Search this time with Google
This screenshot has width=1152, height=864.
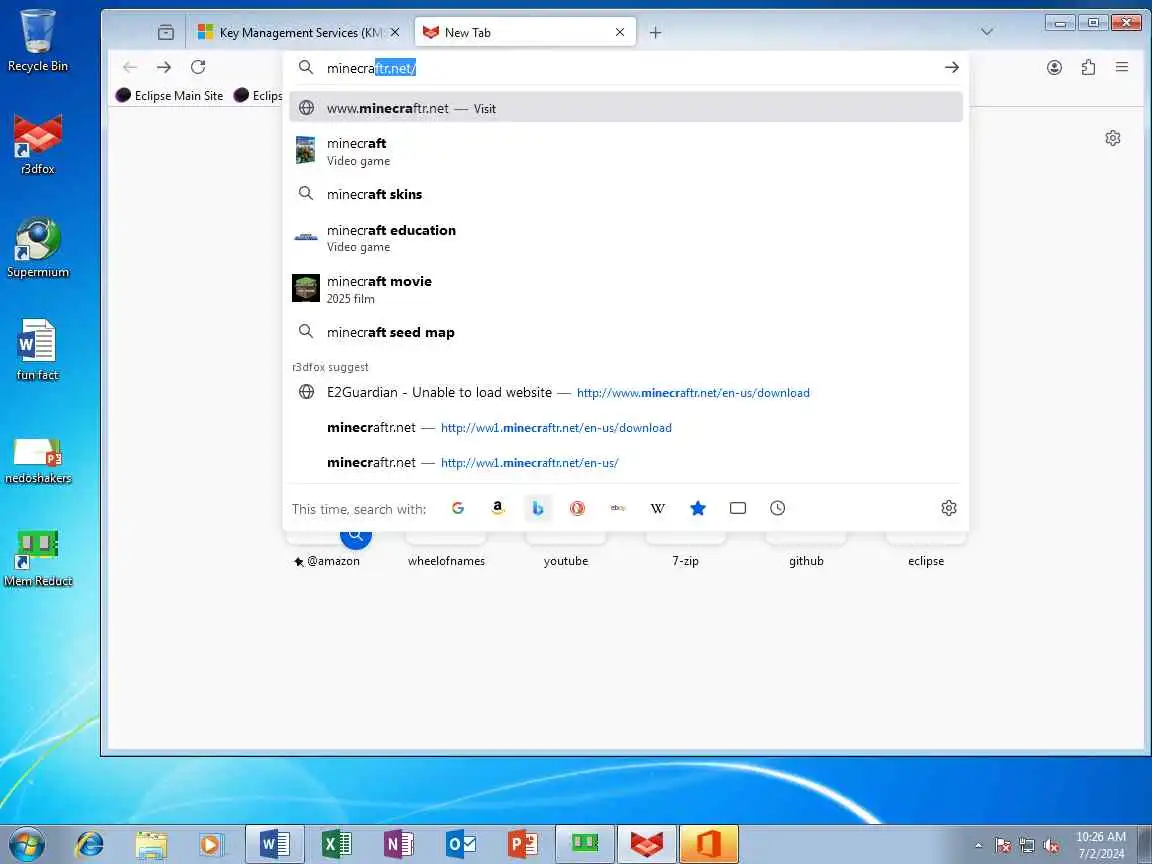coord(458,508)
